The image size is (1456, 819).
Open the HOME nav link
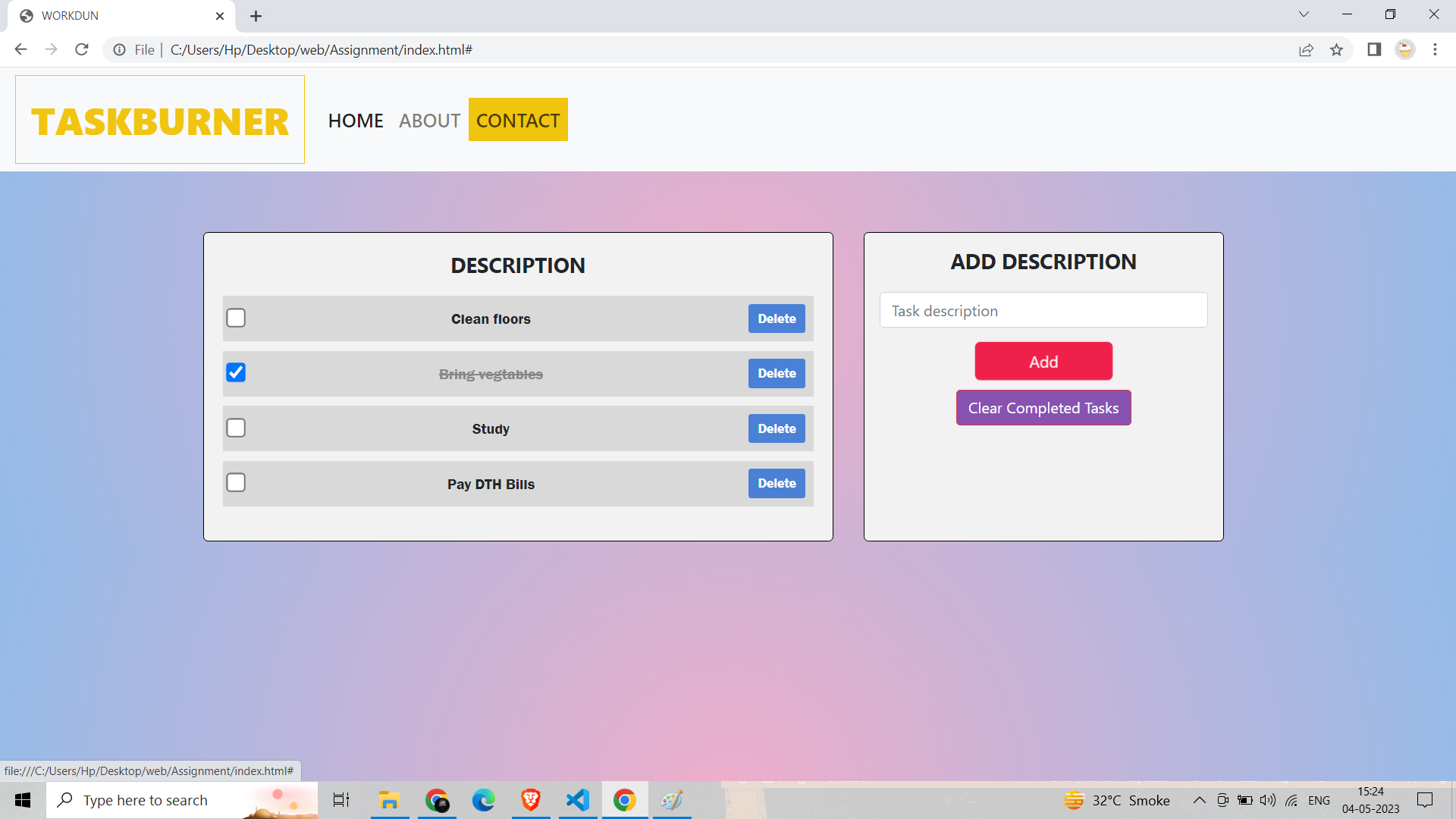356,120
